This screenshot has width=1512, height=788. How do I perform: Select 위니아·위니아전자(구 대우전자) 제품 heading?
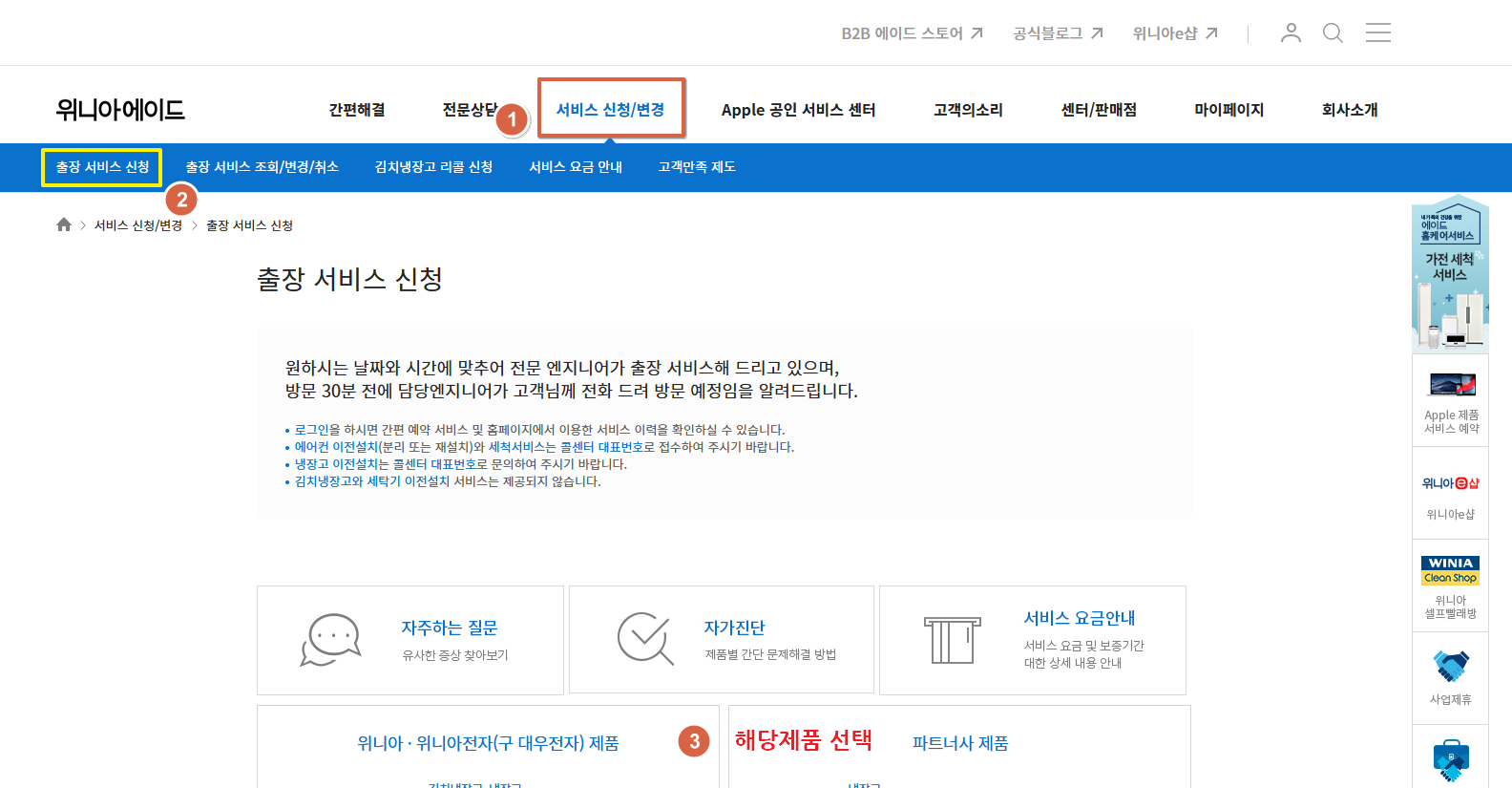(x=488, y=743)
